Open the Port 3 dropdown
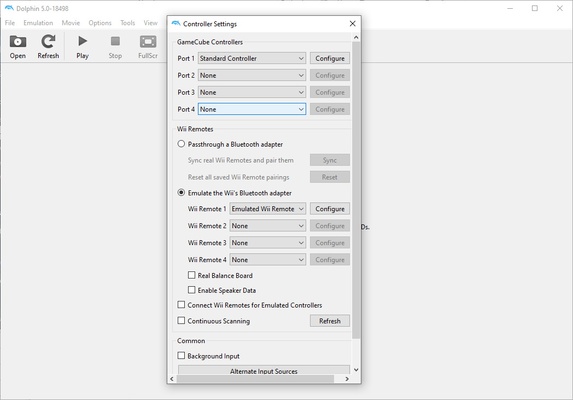The width and height of the screenshot is (573, 400). point(252,92)
